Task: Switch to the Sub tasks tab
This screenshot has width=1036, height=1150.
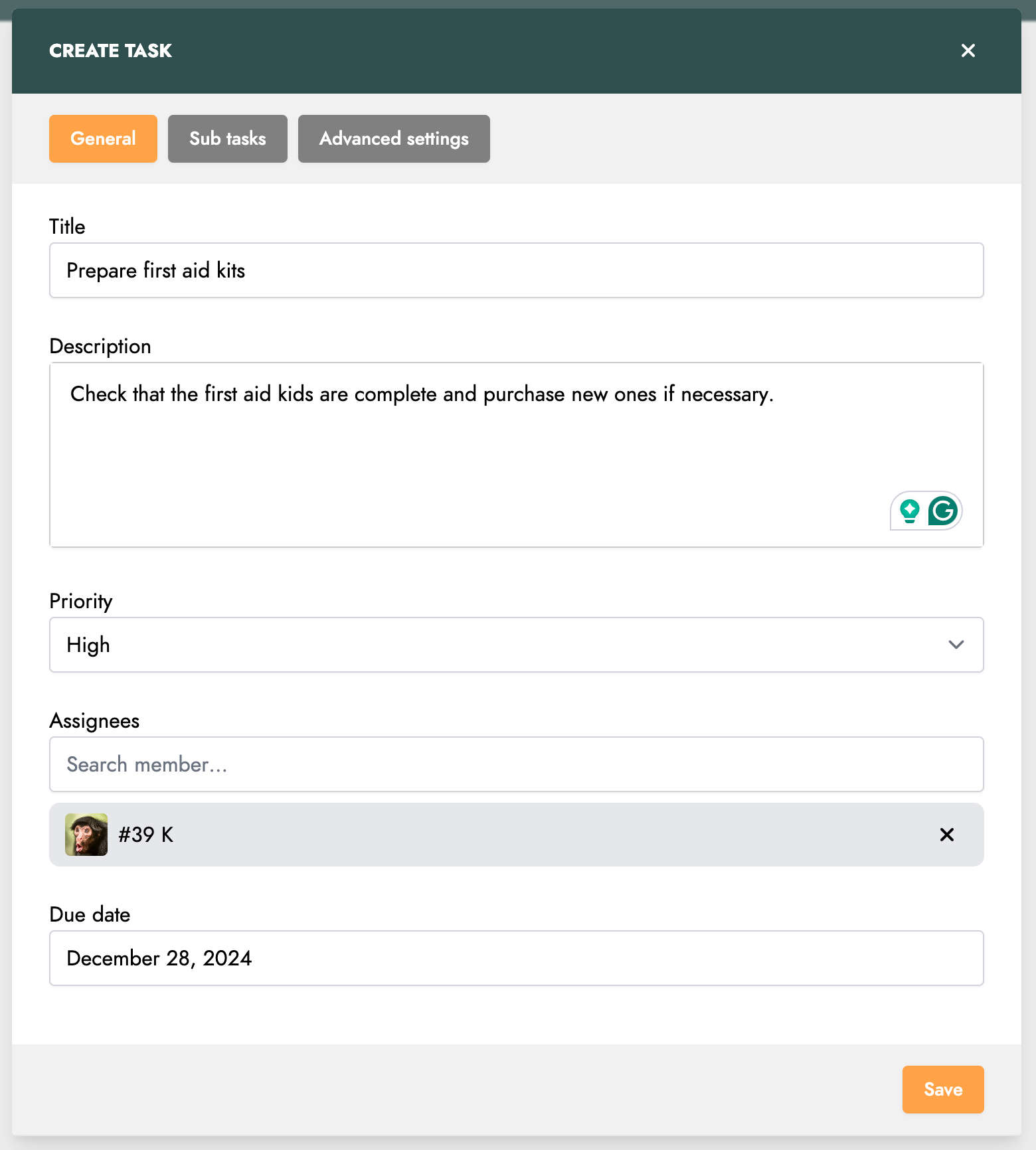Action: coord(228,139)
